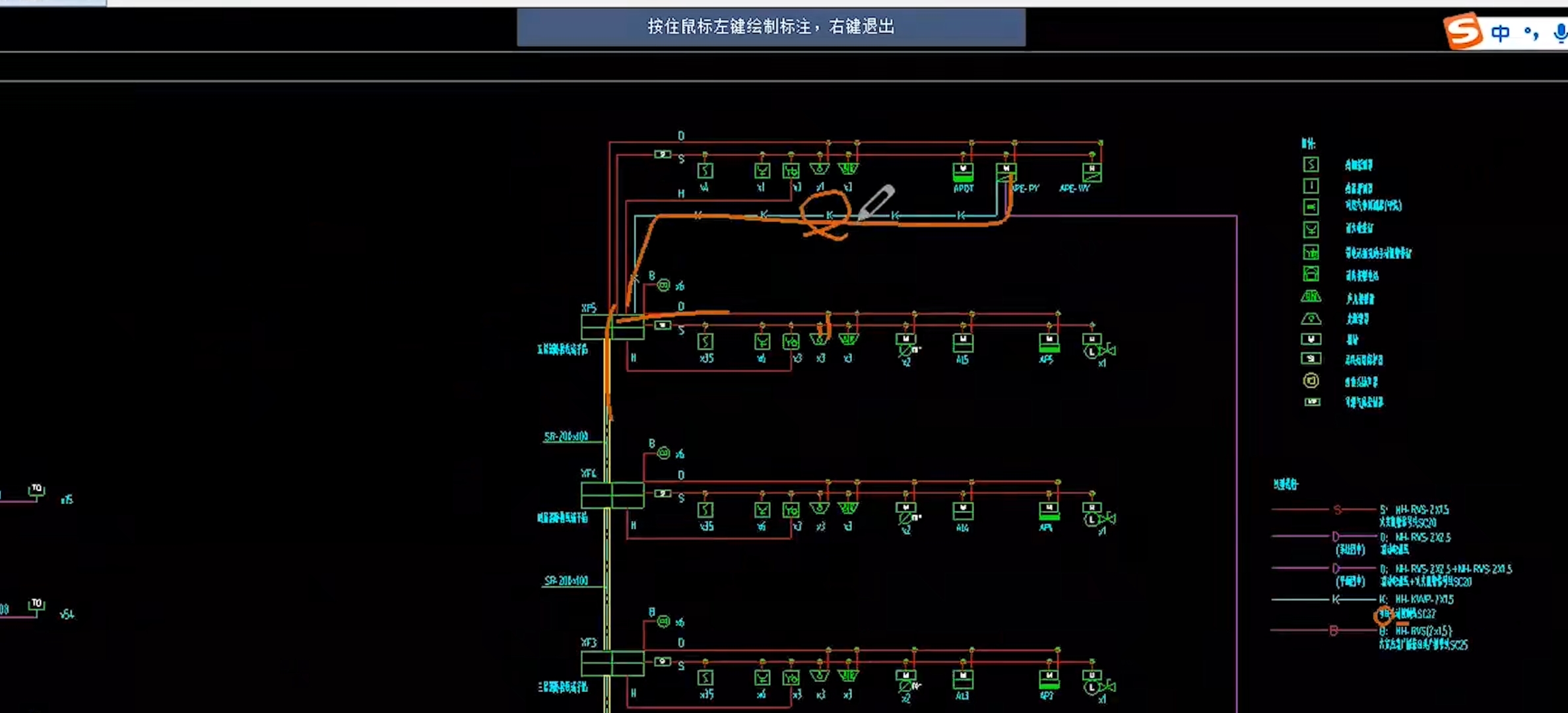Click the red S line sample in legend

pyautogui.click(x=1324, y=510)
